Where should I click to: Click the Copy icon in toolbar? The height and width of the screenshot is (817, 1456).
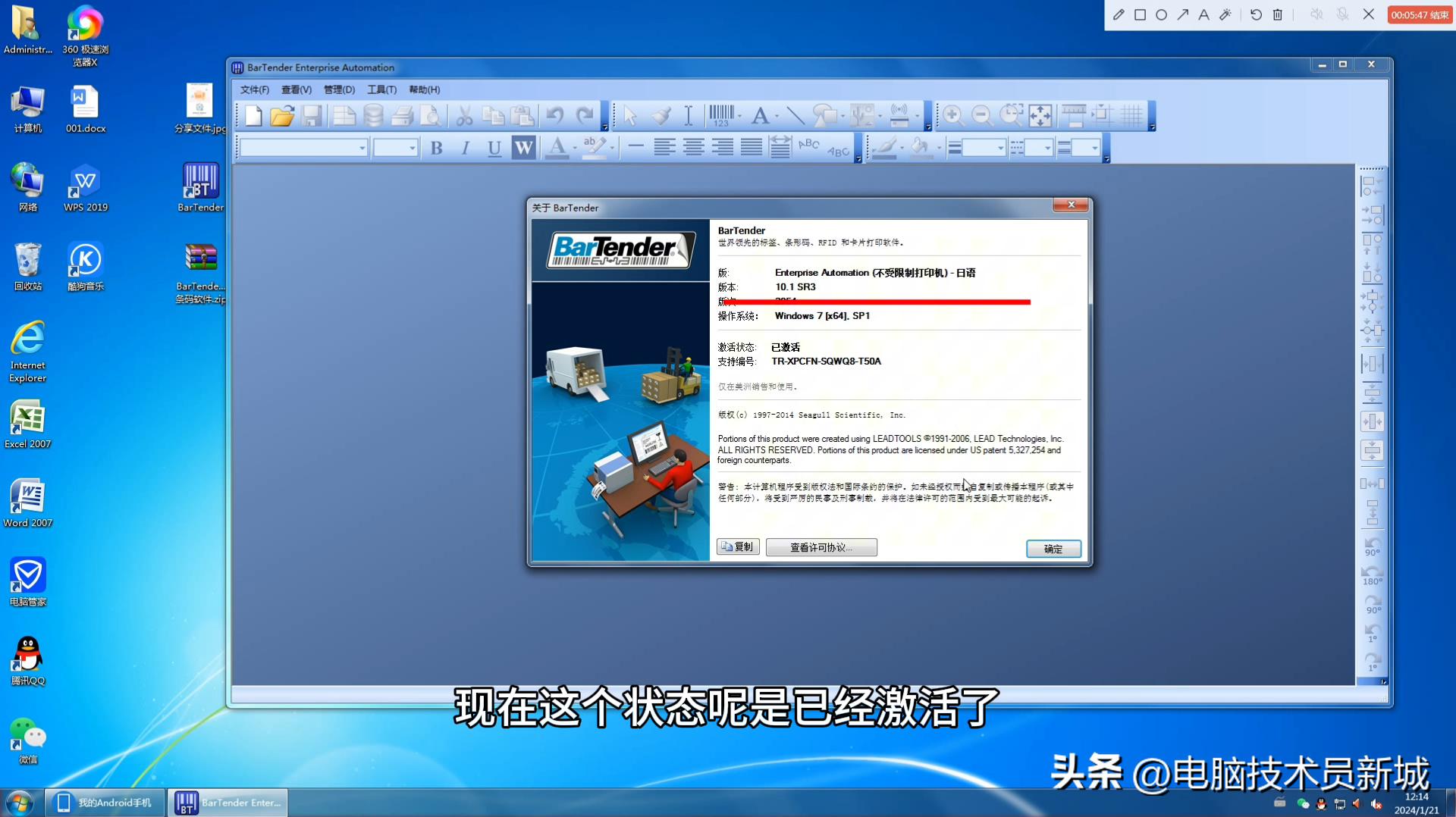(x=493, y=116)
